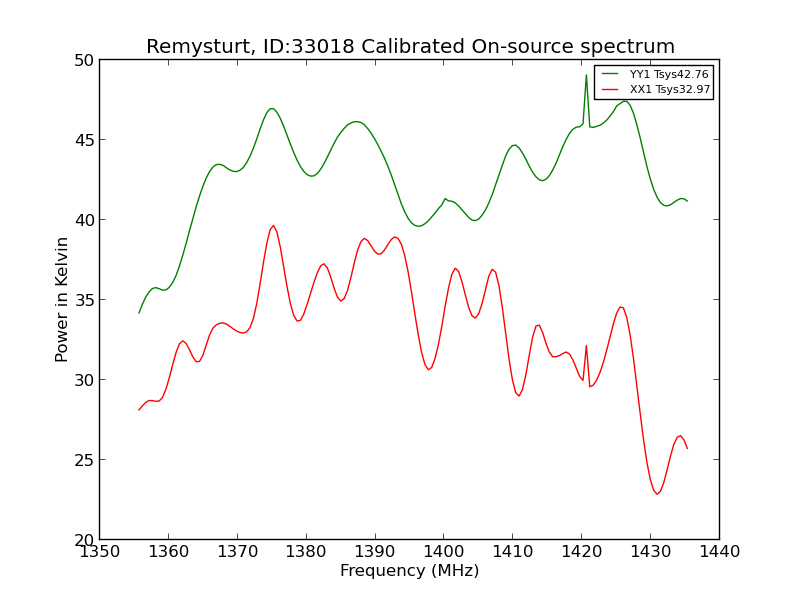800x600 pixels.
Task: Click the y-axis tick label 25
Action: click(x=84, y=460)
